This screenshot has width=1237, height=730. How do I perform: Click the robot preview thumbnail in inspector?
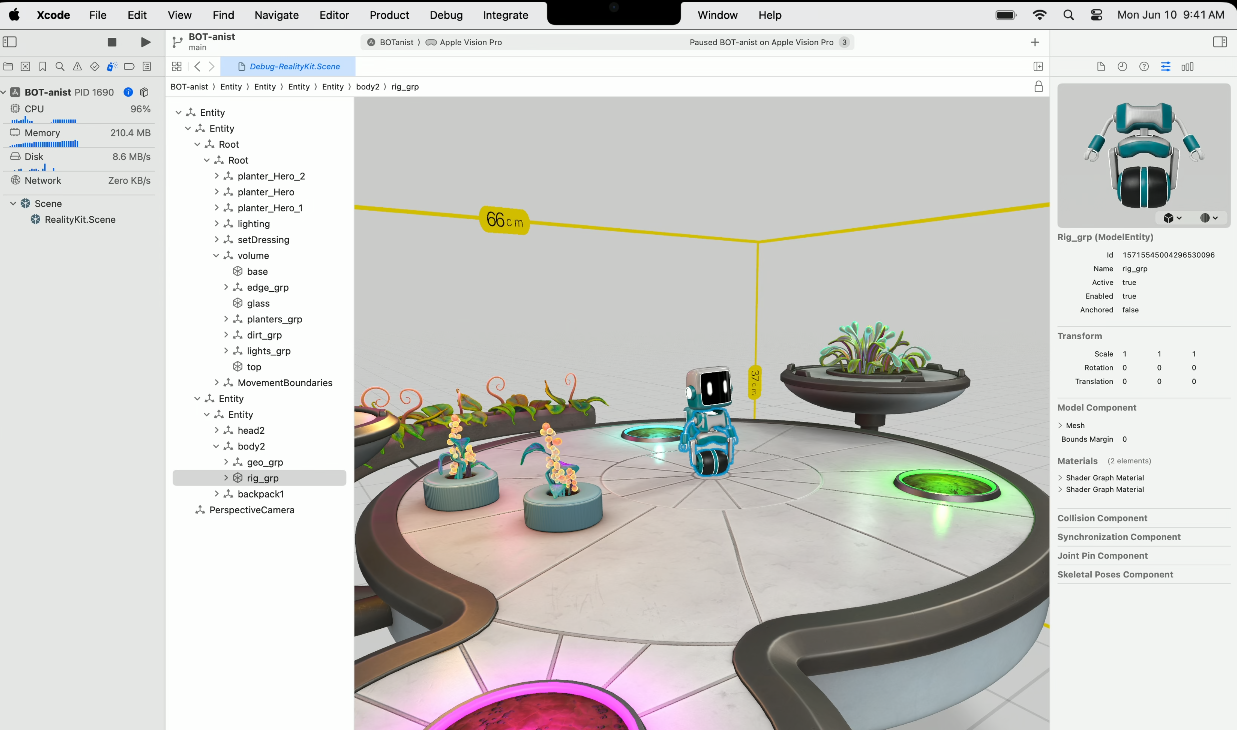point(1144,155)
